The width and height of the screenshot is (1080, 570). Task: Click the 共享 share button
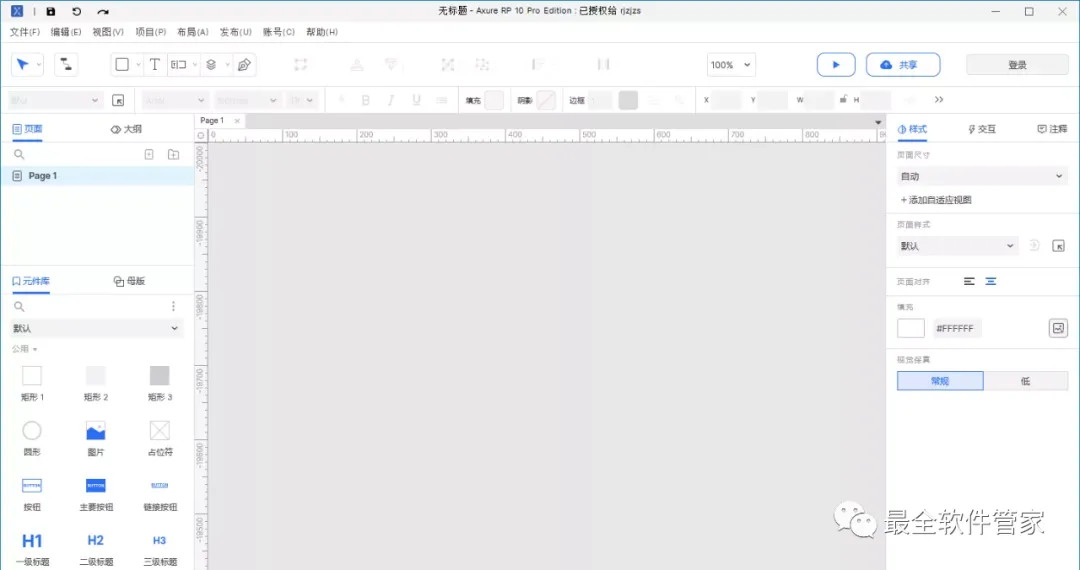903,65
